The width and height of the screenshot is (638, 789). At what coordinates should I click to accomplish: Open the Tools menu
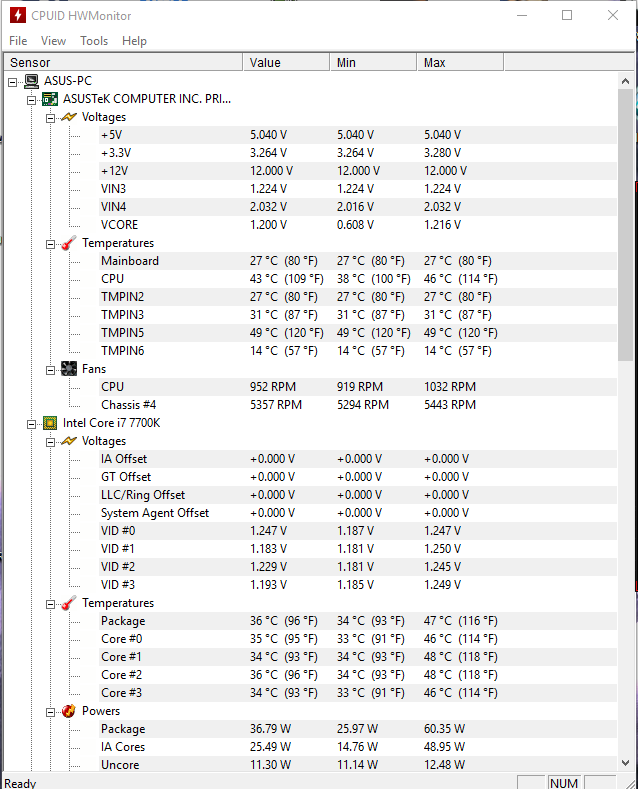pyautogui.click(x=94, y=41)
